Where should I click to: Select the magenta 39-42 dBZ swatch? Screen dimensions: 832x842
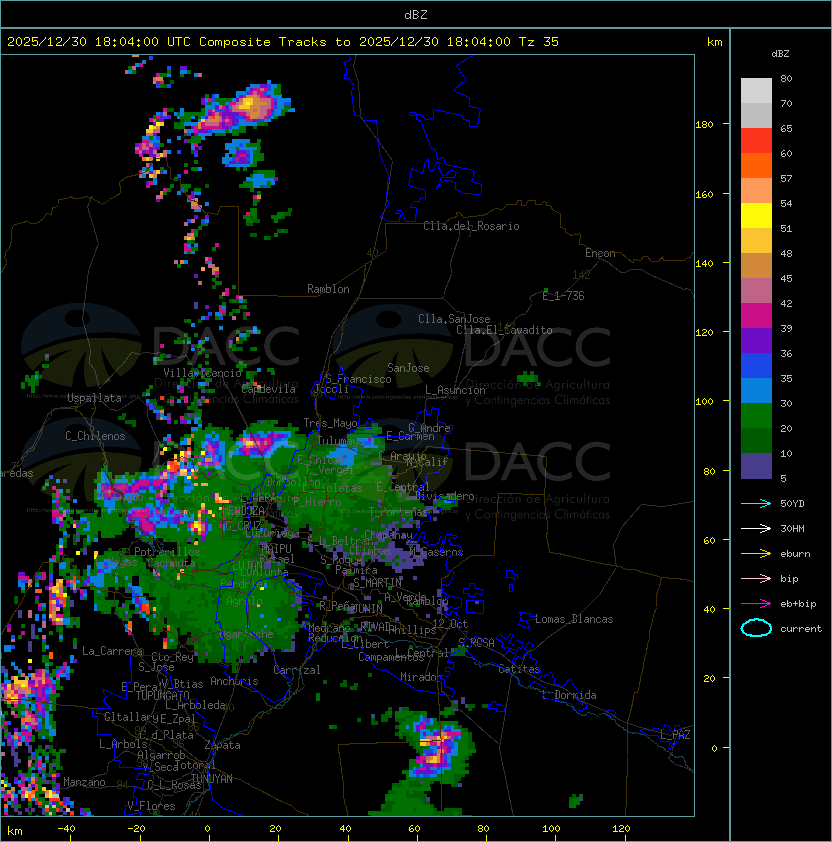756,316
